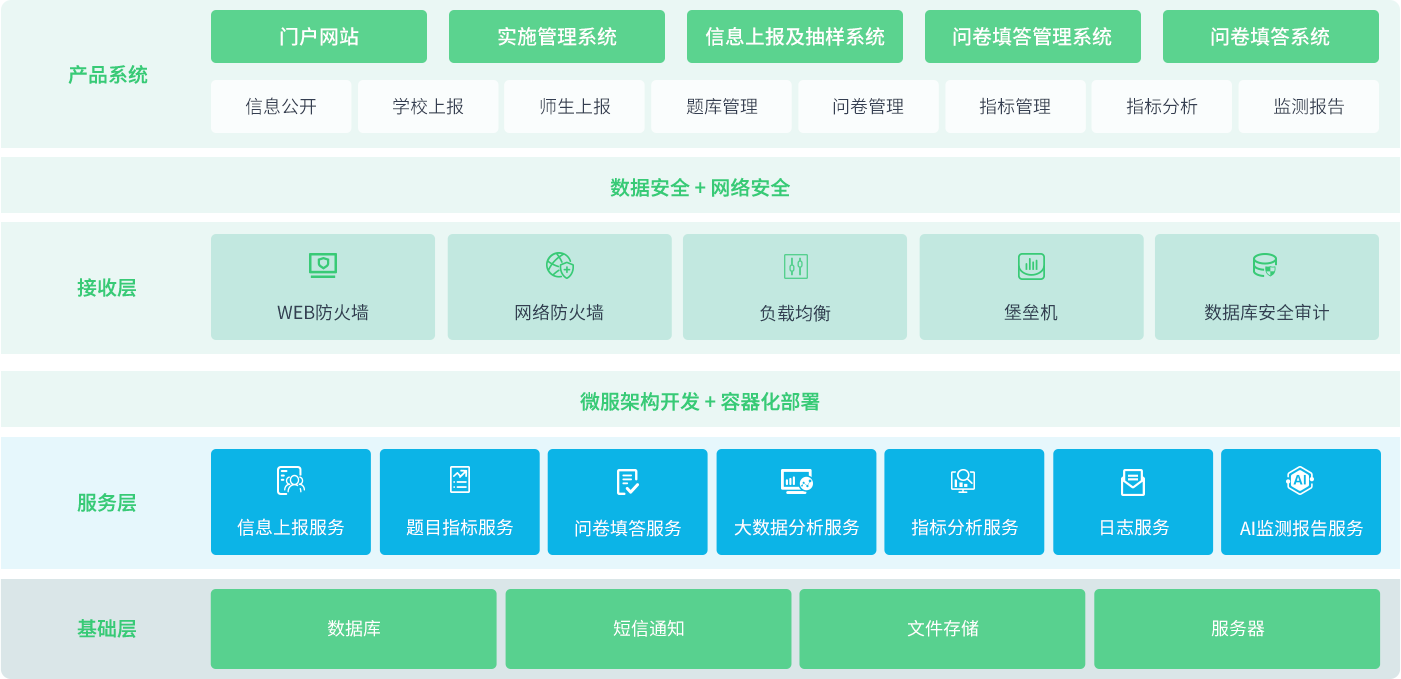
Task: Click the 题目指标服务 document icon
Action: pyautogui.click(x=460, y=480)
